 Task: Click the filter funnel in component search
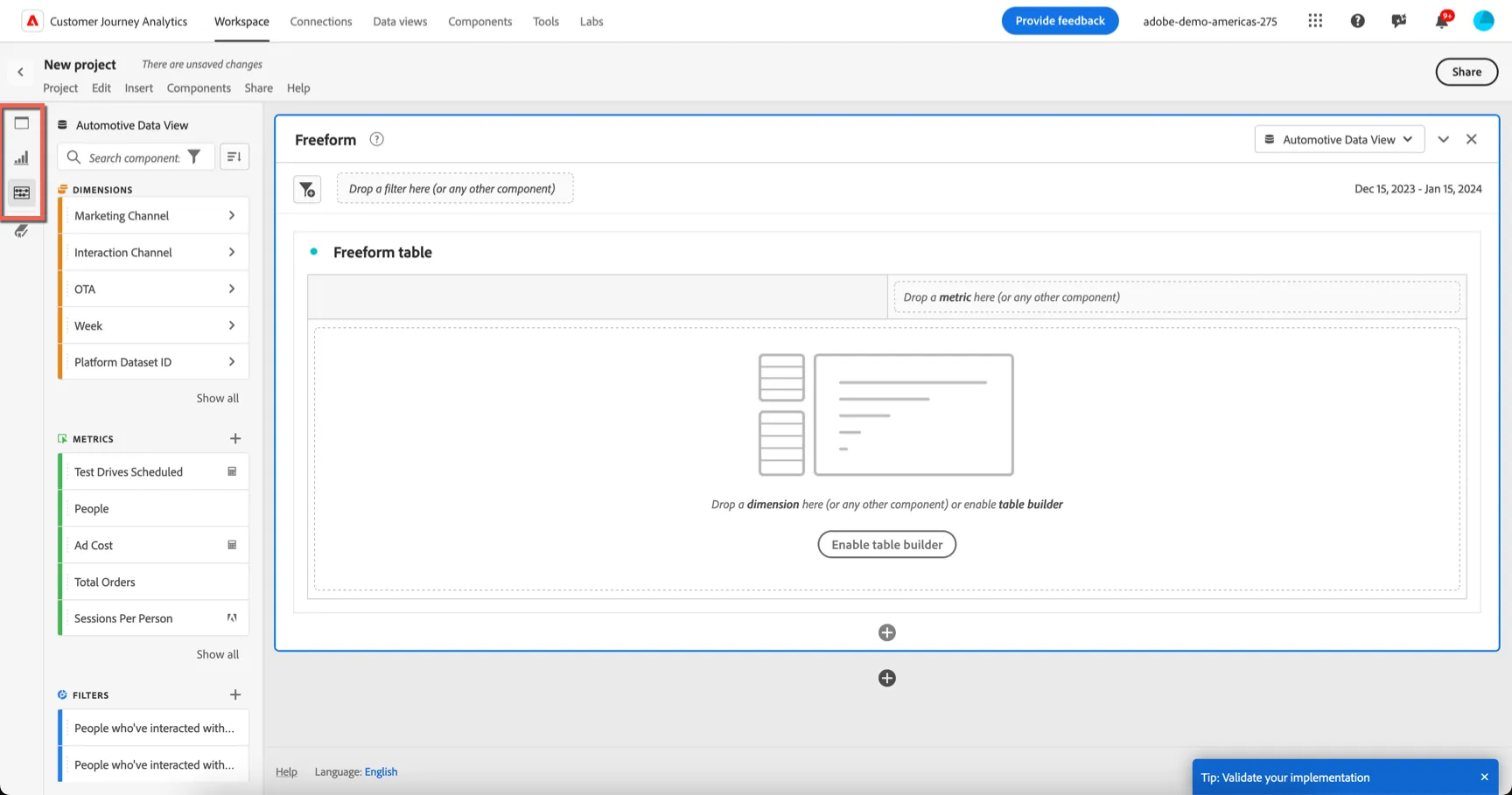point(194,157)
